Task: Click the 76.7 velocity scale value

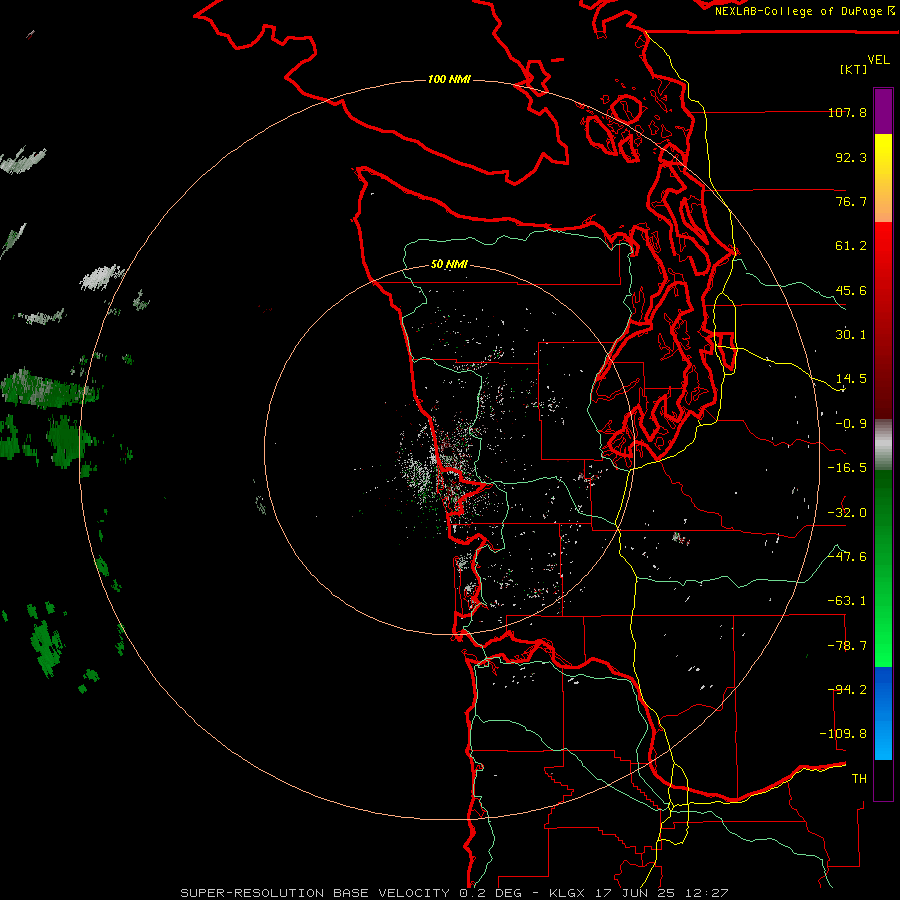Action: pos(851,201)
